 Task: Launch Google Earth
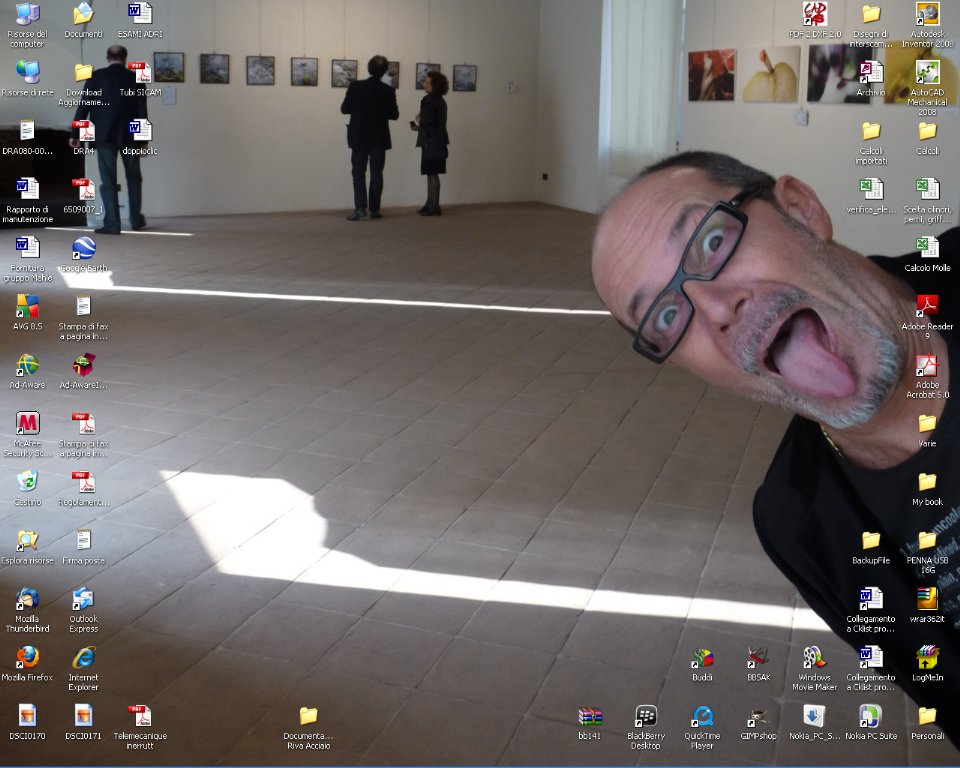(83, 250)
